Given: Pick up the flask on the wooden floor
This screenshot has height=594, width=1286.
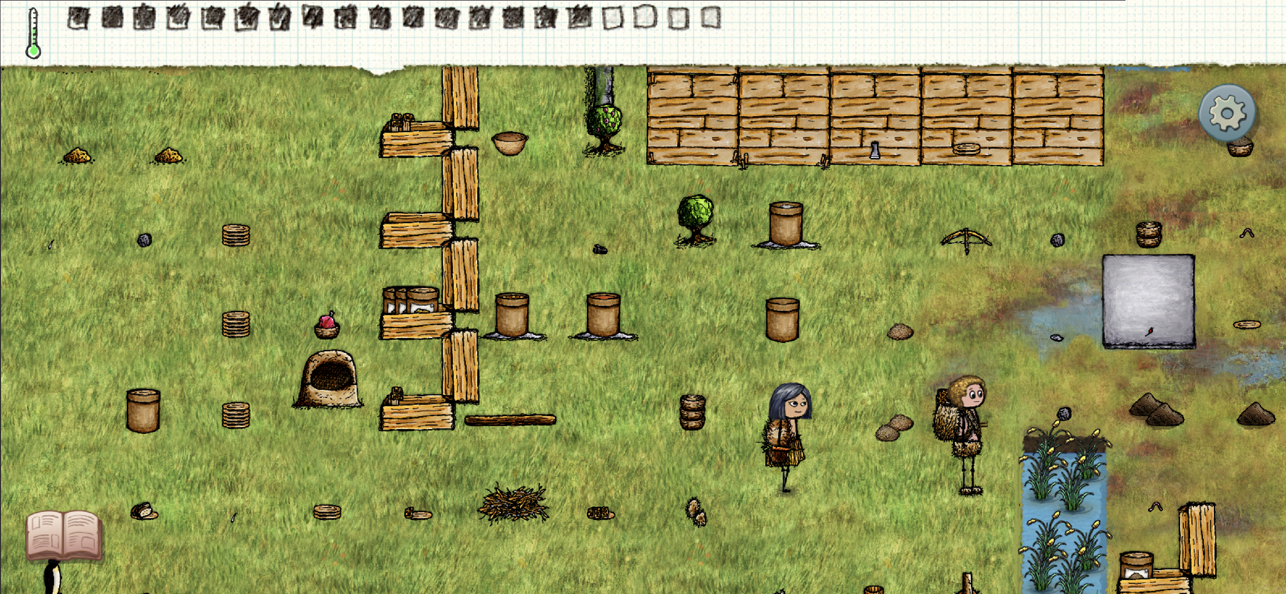Looking at the screenshot, I should [x=875, y=150].
